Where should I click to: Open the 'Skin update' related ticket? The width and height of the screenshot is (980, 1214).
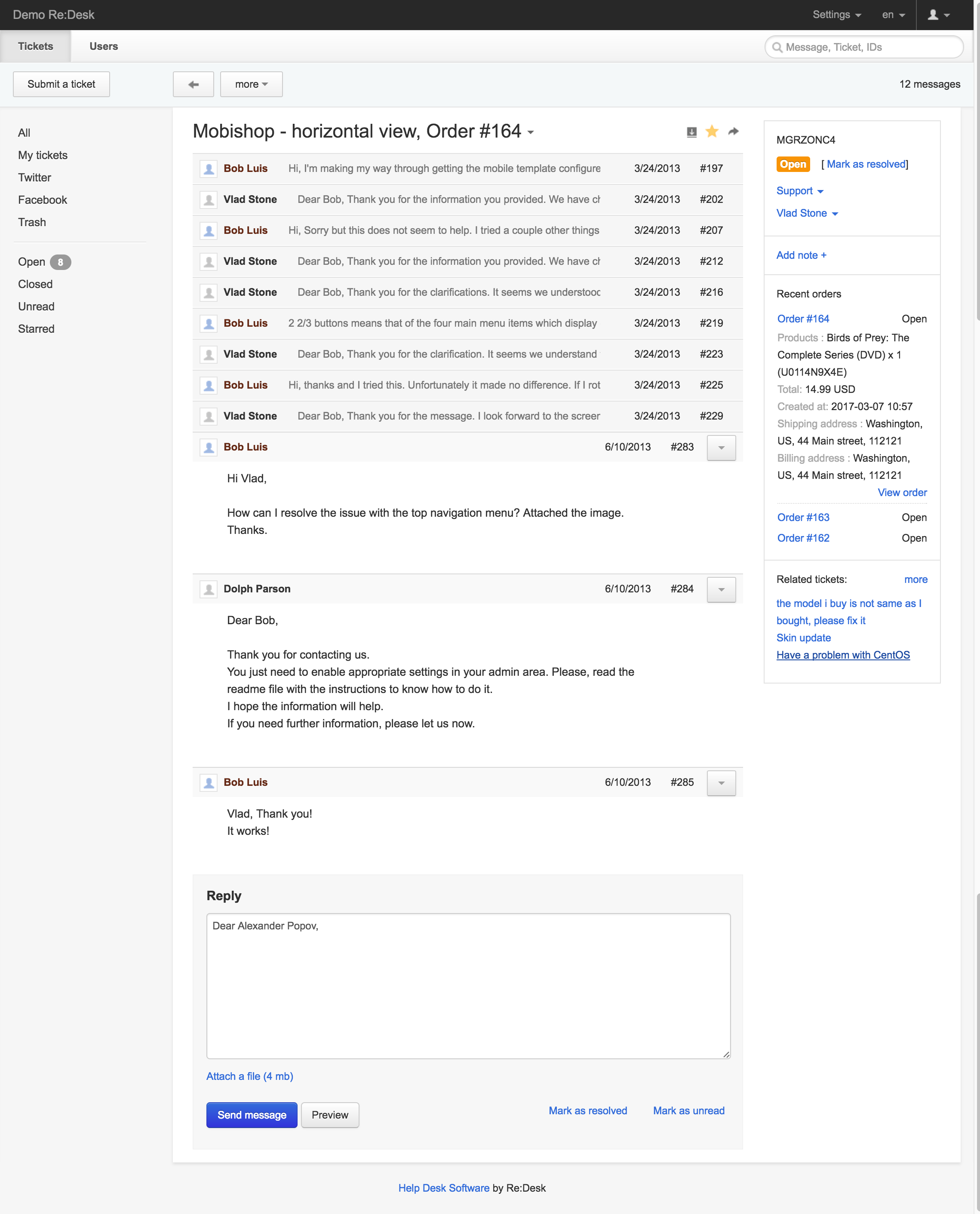click(x=803, y=638)
